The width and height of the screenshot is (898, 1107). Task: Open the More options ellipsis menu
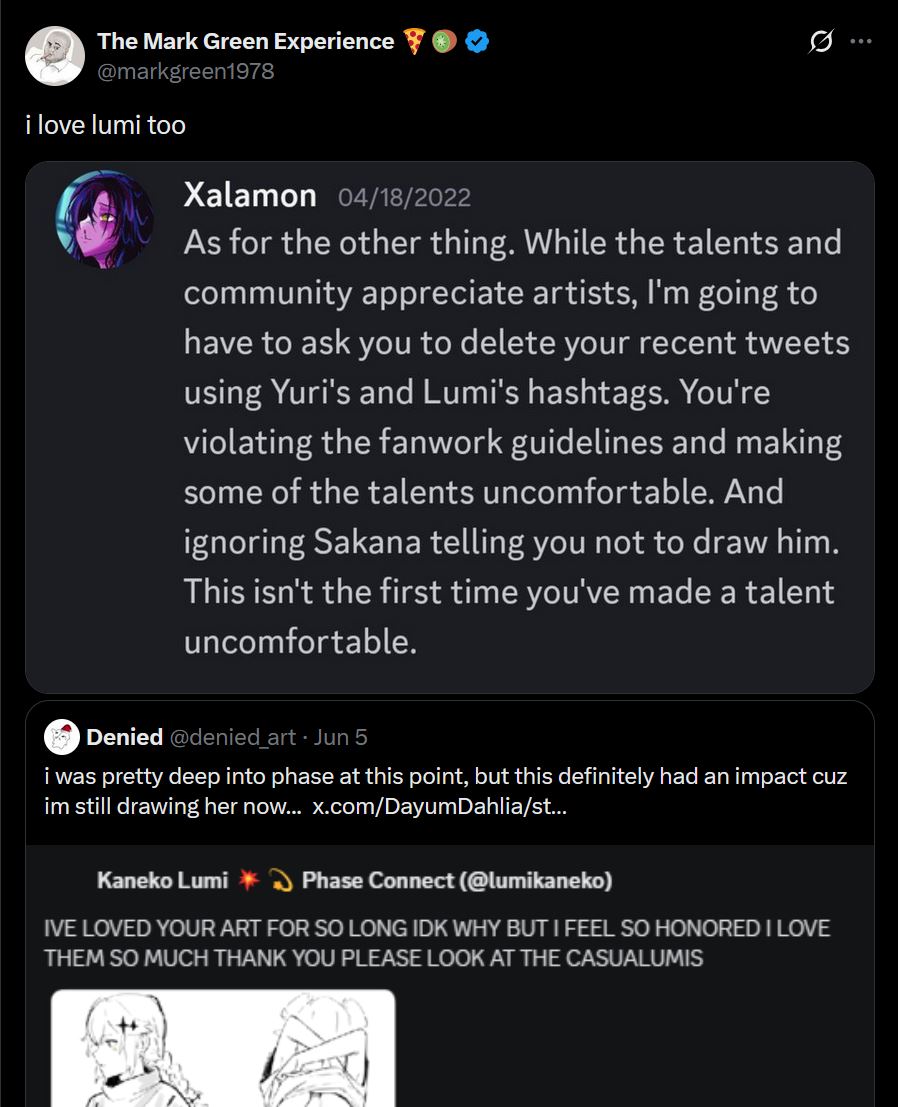click(860, 42)
